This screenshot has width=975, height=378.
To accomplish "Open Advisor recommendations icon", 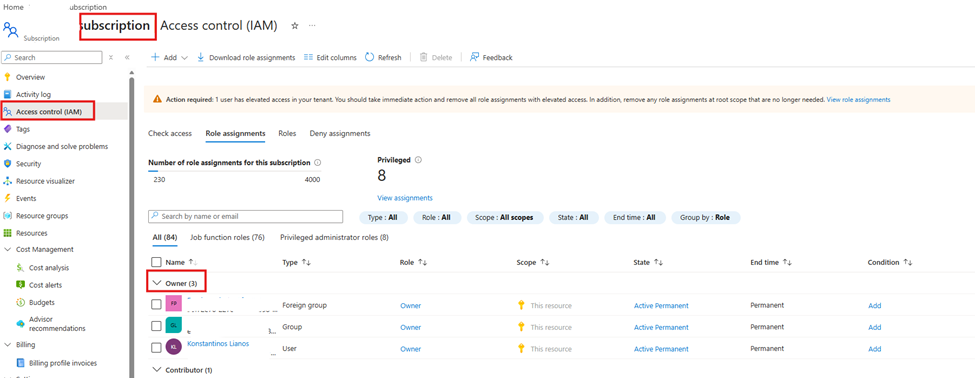I will tap(20, 324).
